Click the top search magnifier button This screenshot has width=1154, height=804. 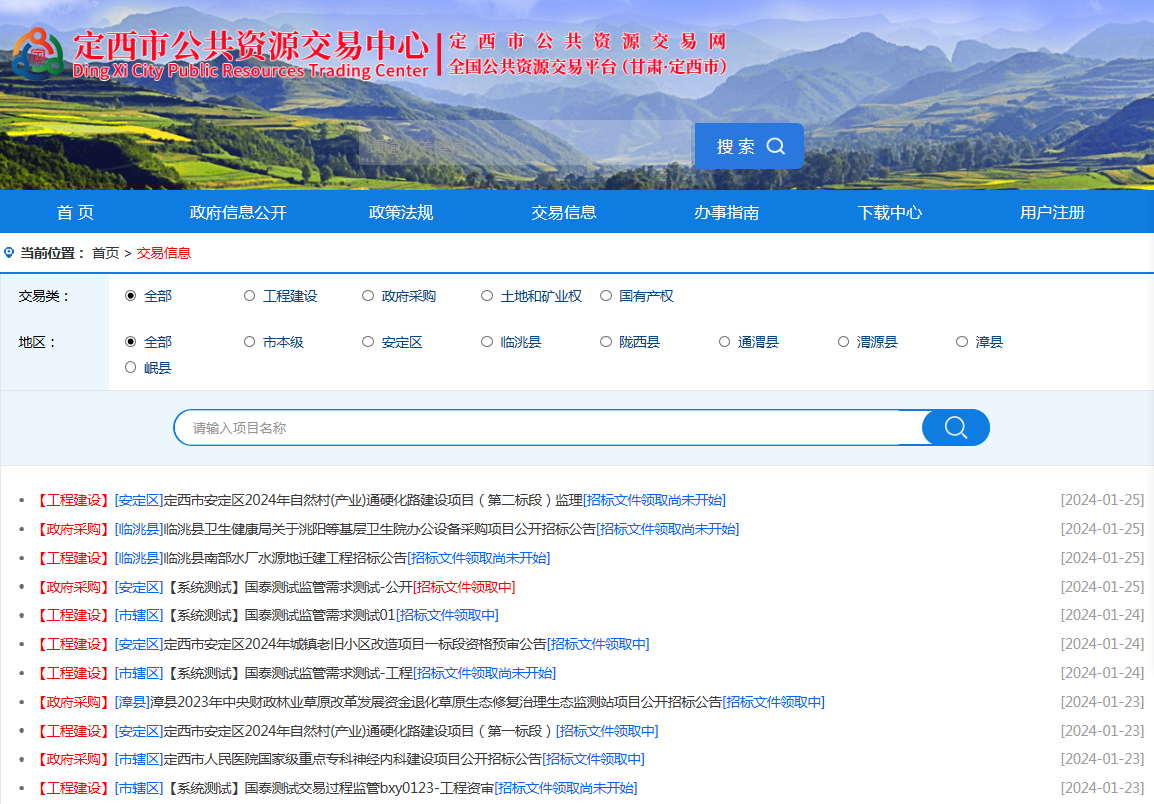(748, 146)
